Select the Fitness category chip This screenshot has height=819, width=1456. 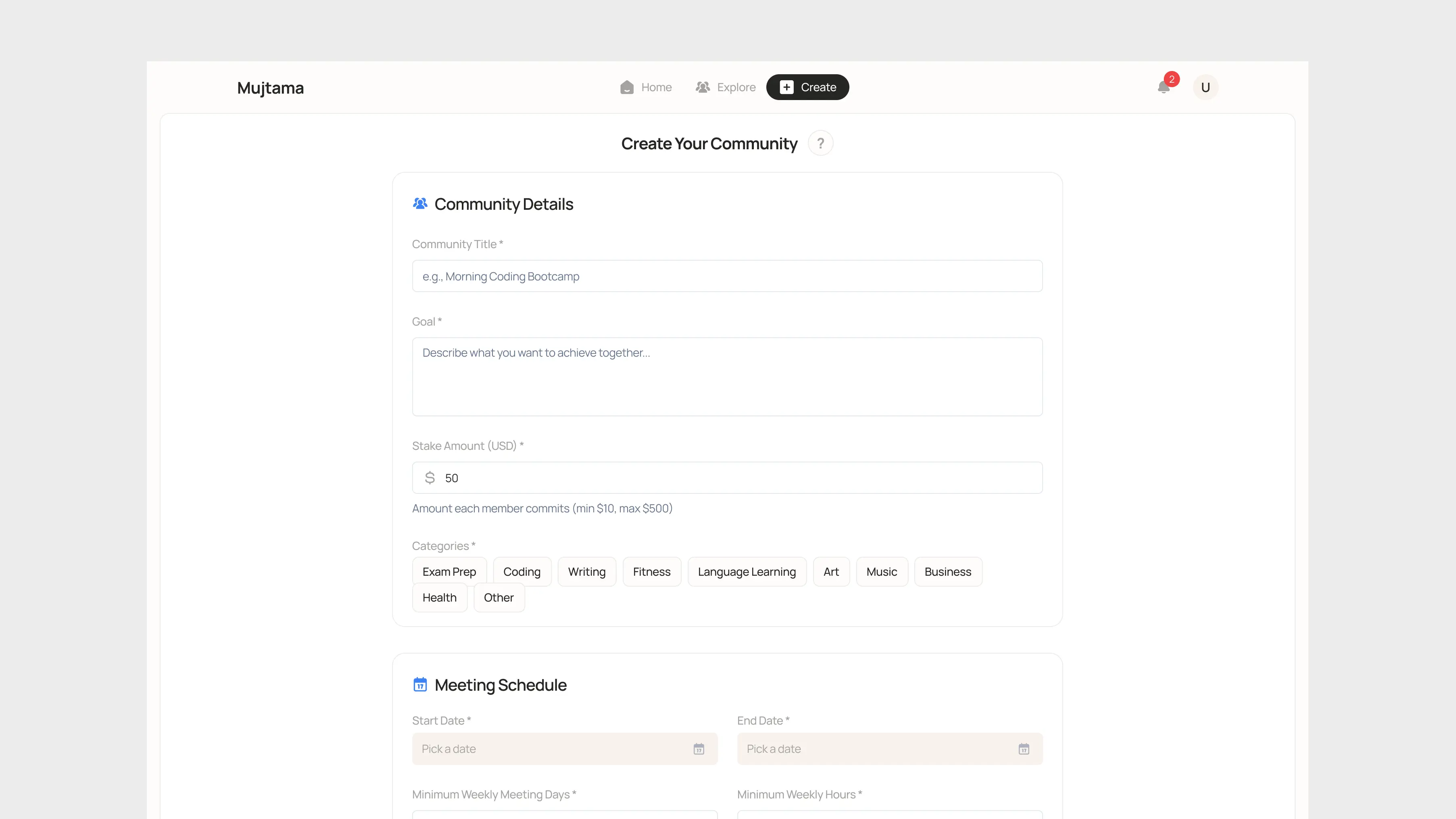point(651,572)
